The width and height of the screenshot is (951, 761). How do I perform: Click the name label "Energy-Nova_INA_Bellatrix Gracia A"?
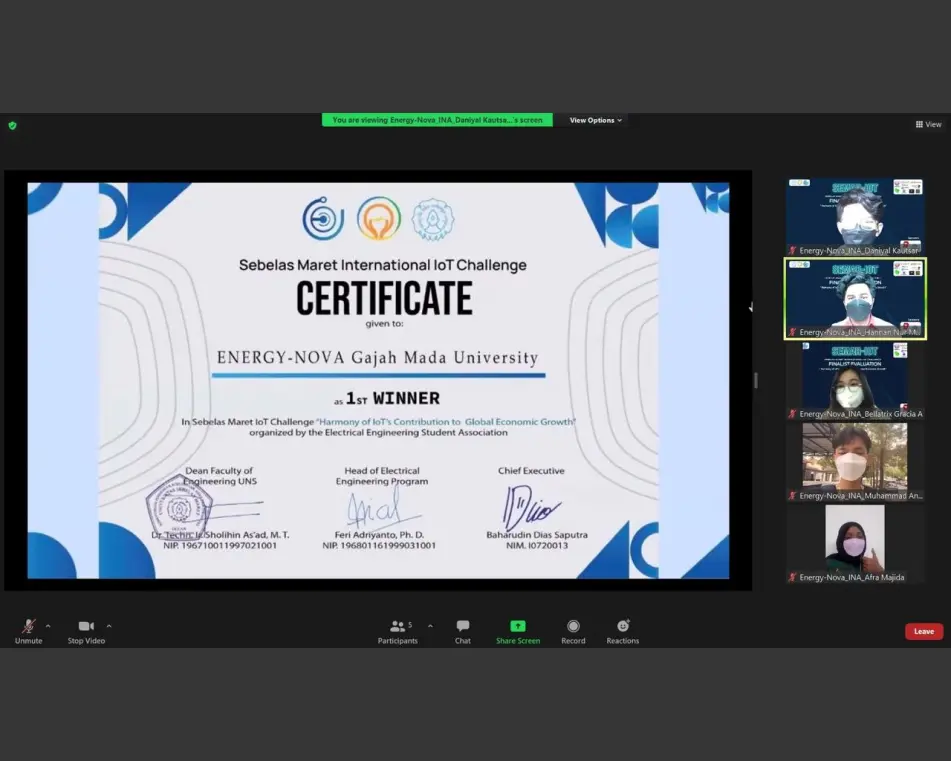pos(861,414)
